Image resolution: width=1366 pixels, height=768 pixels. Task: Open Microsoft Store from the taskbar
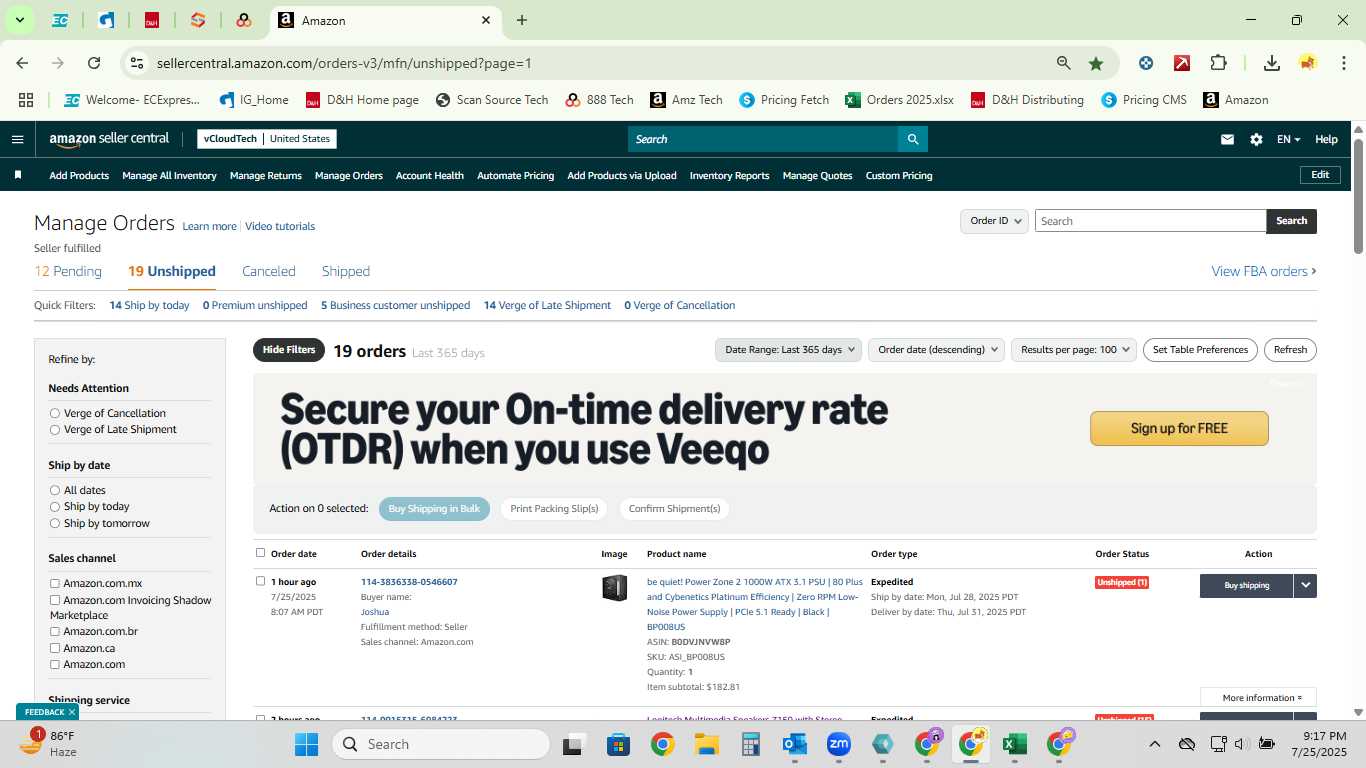pyautogui.click(x=618, y=744)
